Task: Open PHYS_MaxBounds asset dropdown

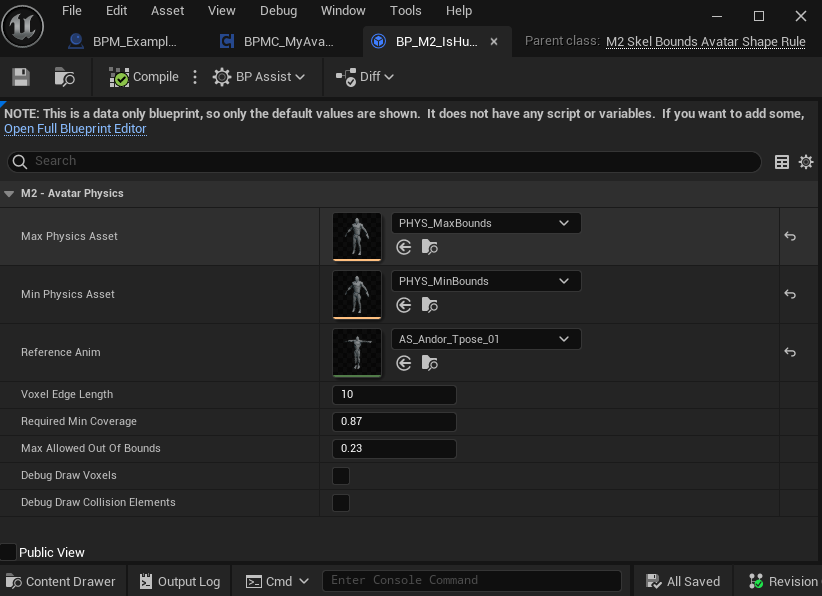Action: (x=485, y=223)
